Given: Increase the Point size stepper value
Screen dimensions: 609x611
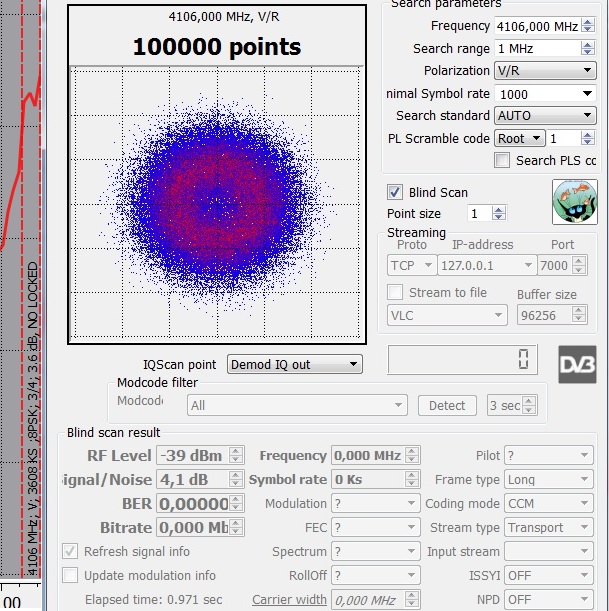Looking at the screenshot, I should pos(499,209).
